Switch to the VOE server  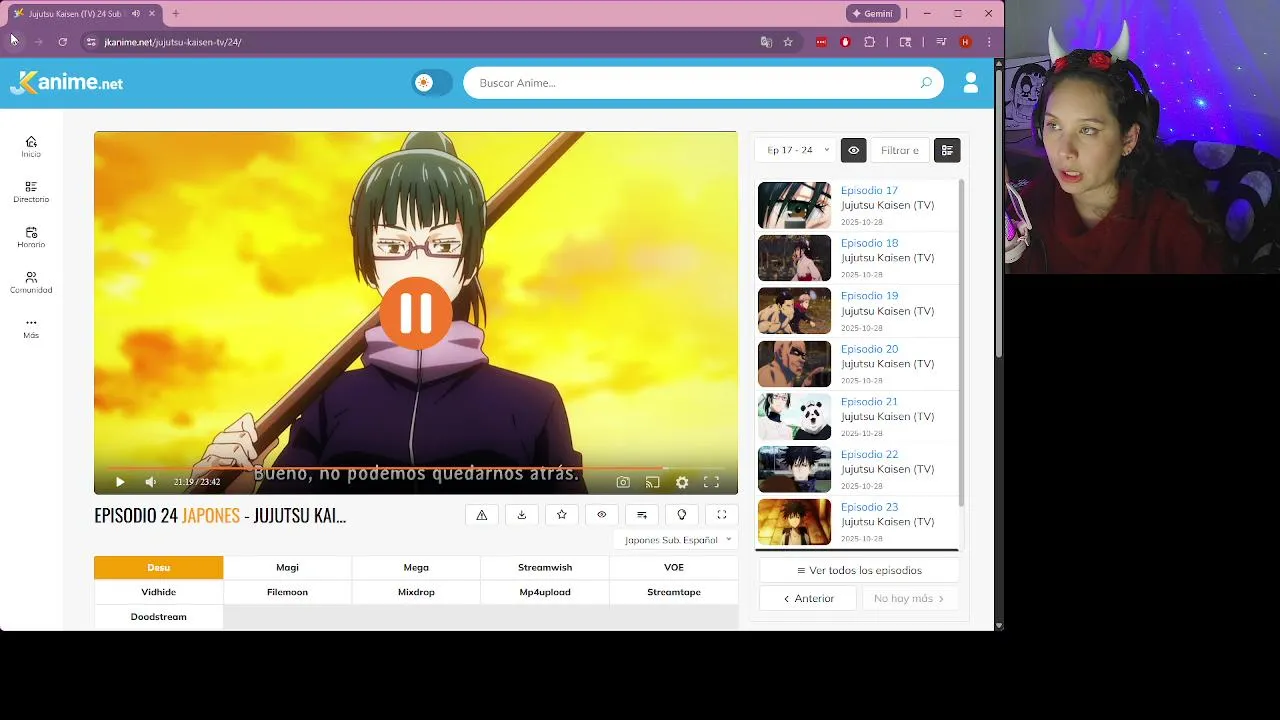click(674, 567)
